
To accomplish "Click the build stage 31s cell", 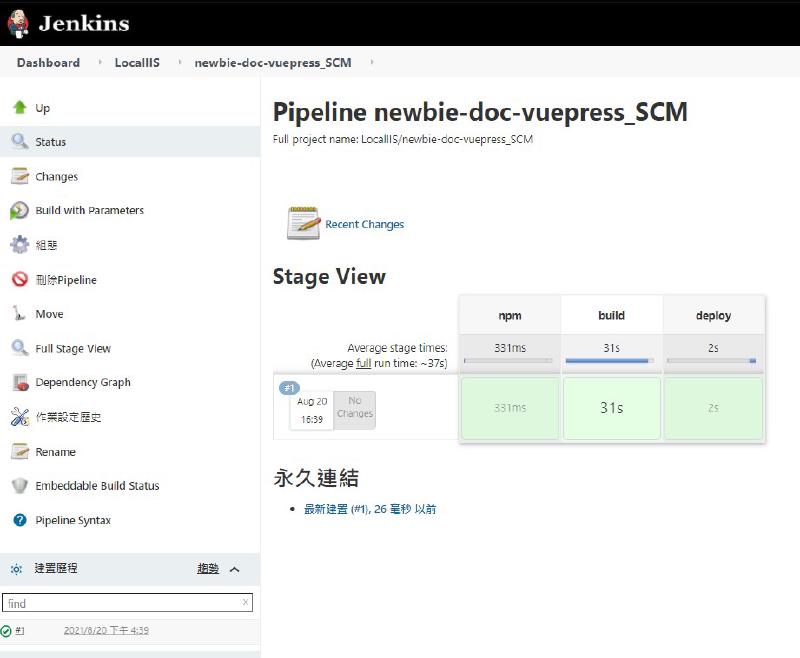I will 611,408.
